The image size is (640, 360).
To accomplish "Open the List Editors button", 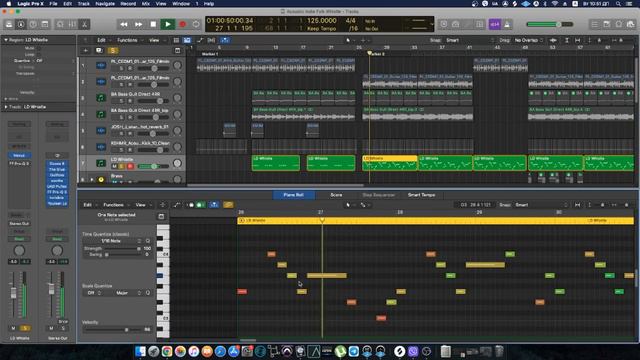I will pos(595,24).
